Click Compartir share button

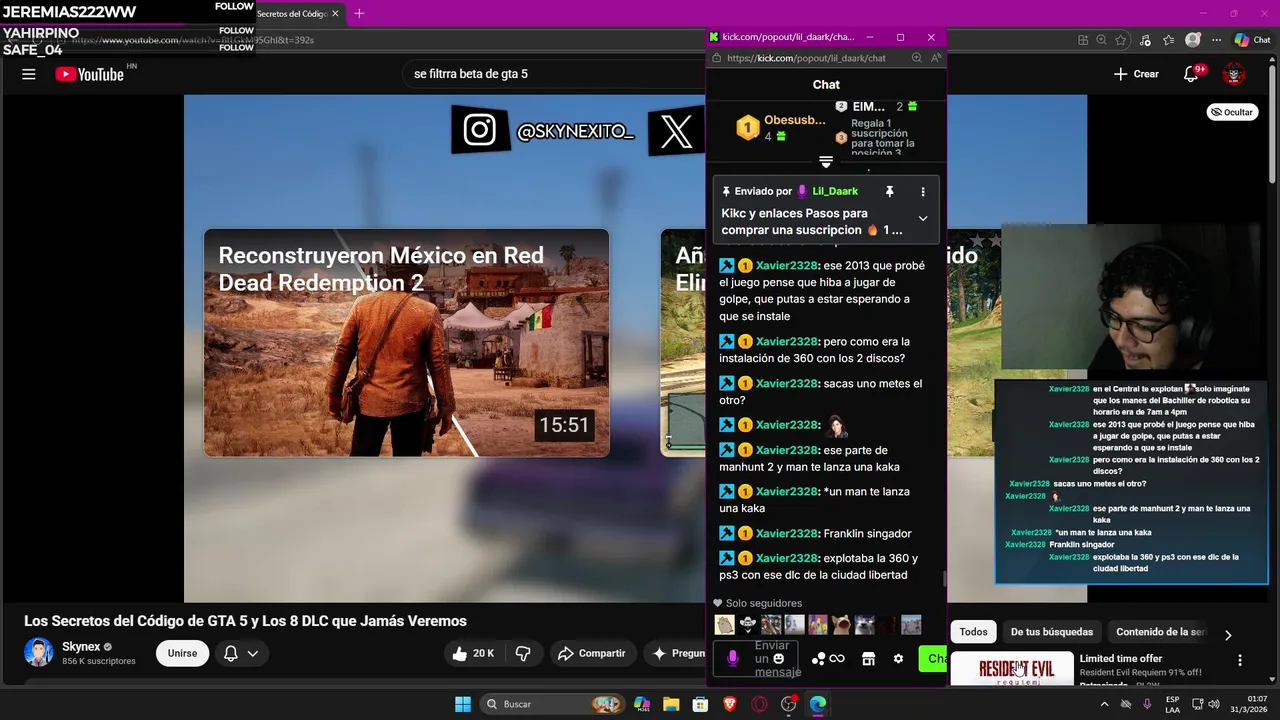(x=591, y=653)
